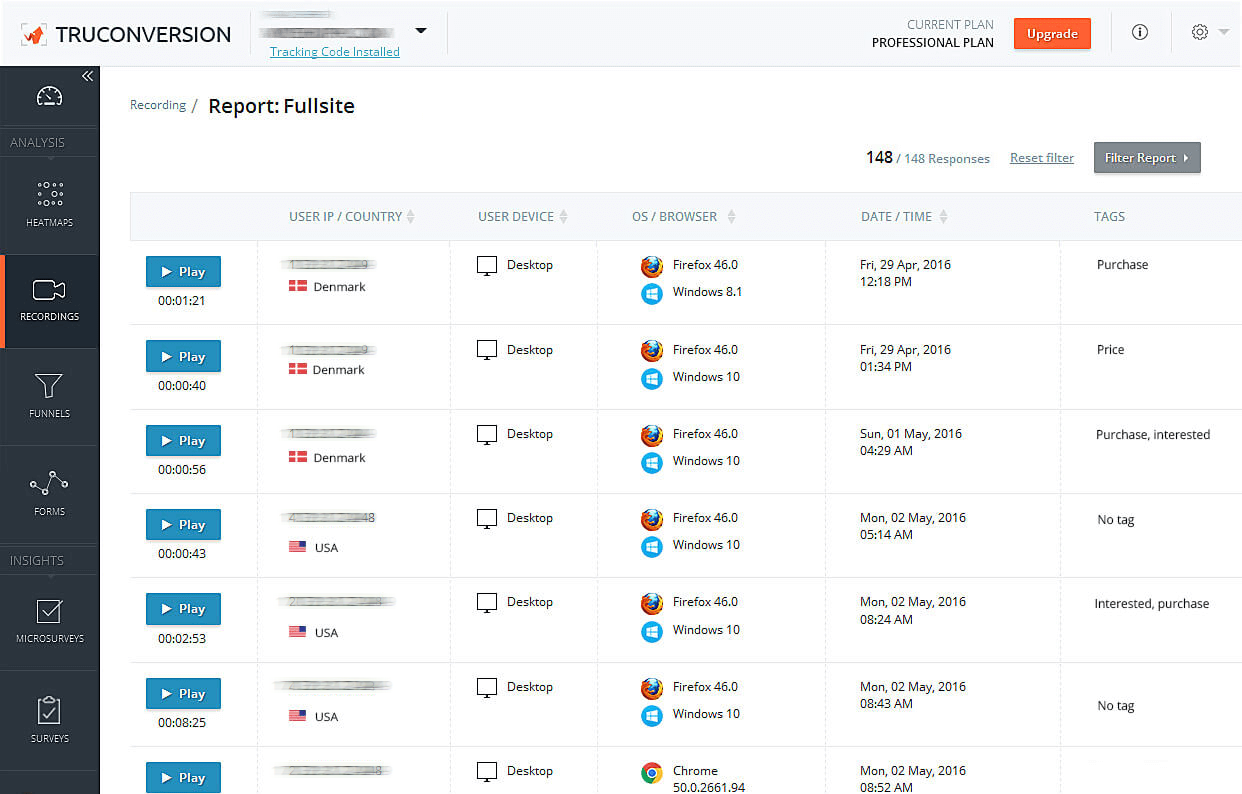Viewport: 1242px width, 794px height.
Task: Sort by OS / Browser column
Action: click(731, 217)
